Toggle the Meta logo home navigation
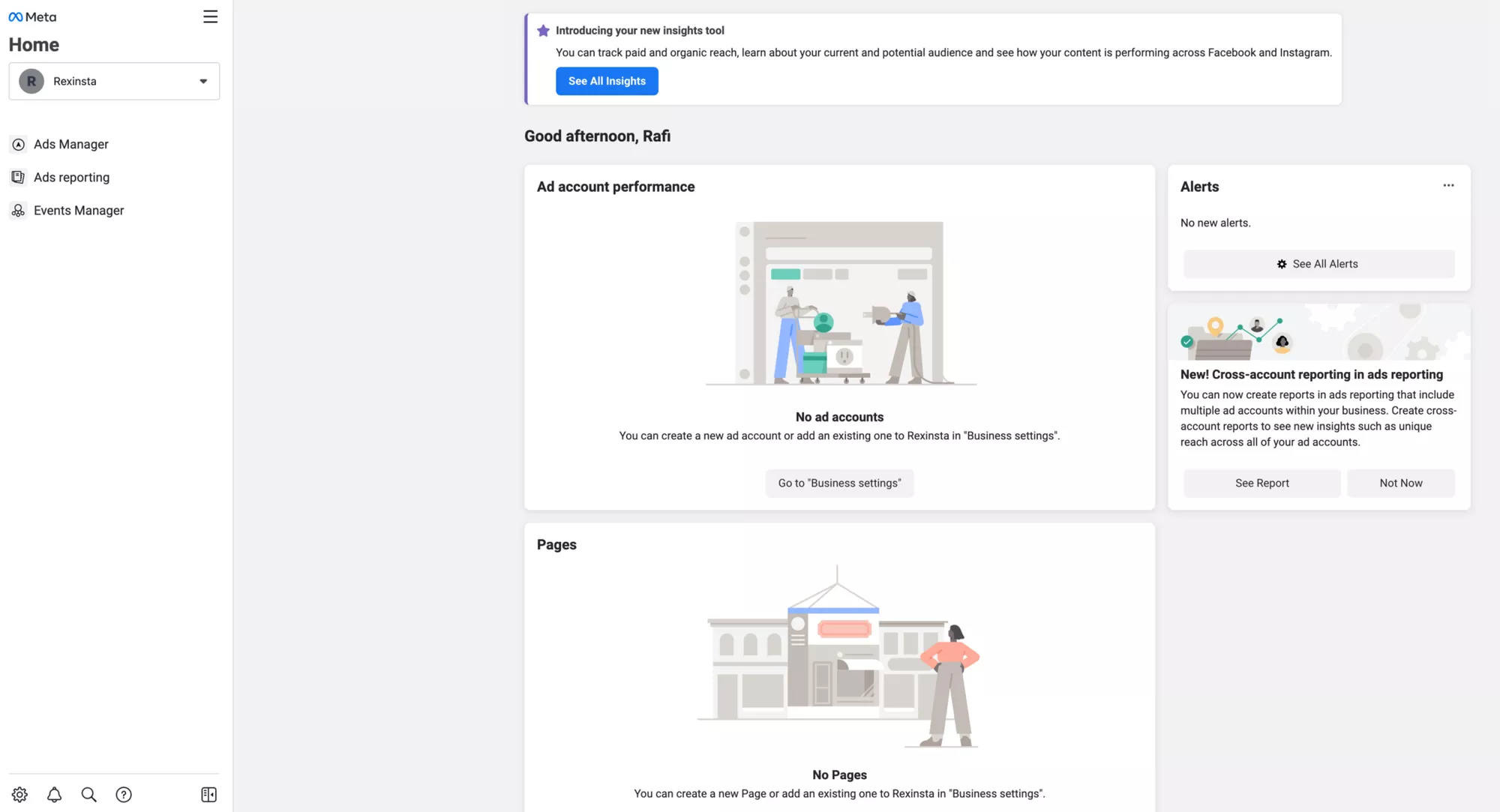 (32, 15)
